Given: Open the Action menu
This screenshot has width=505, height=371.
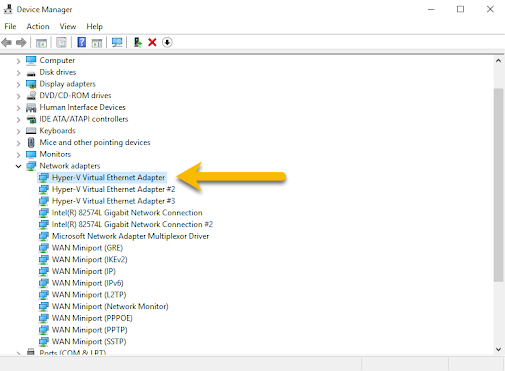Looking at the screenshot, I should coord(38,26).
